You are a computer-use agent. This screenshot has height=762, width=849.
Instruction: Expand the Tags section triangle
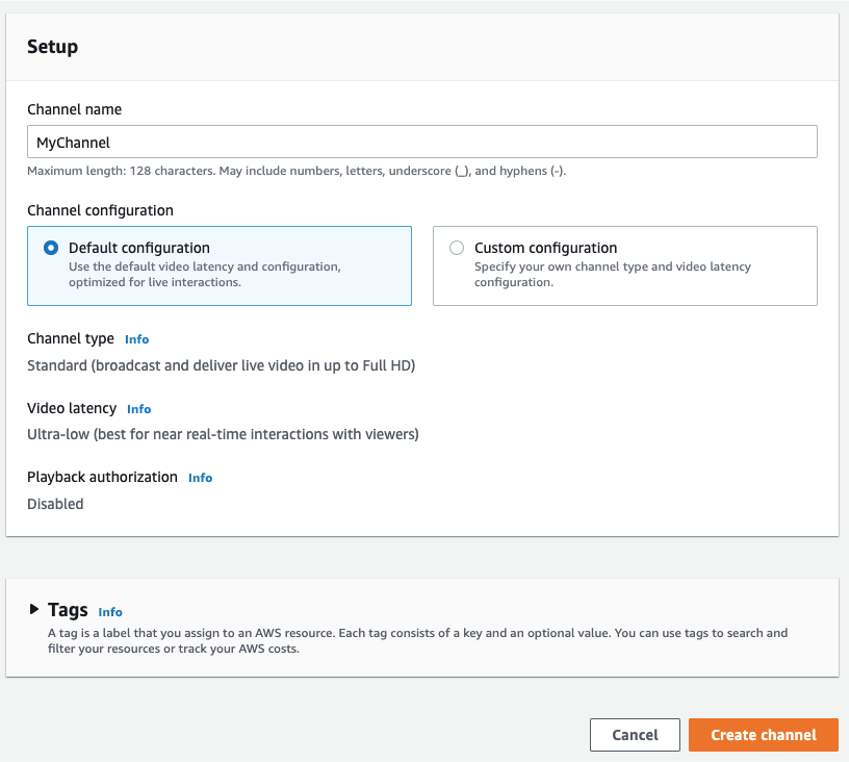point(34,609)
